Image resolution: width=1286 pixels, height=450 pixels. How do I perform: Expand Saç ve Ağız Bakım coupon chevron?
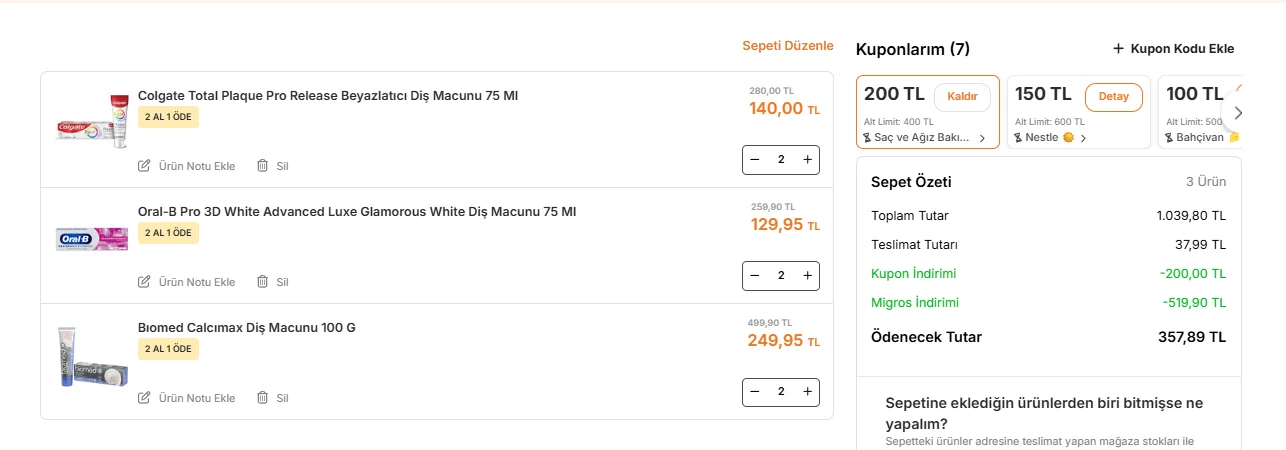tap(982, 138)
